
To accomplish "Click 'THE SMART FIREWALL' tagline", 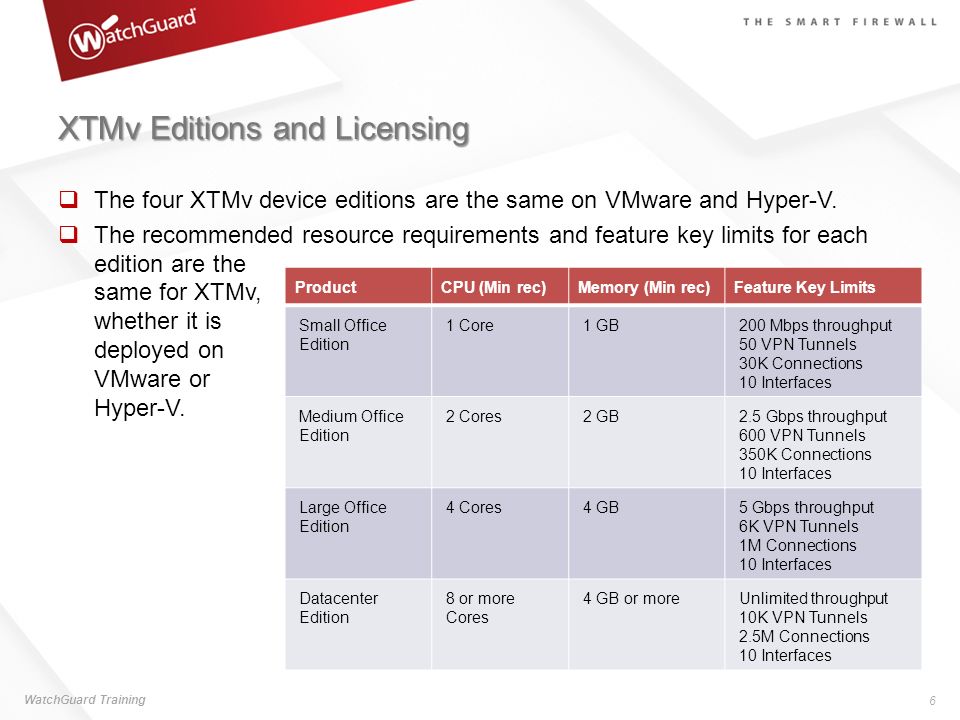I will point(840,22).
